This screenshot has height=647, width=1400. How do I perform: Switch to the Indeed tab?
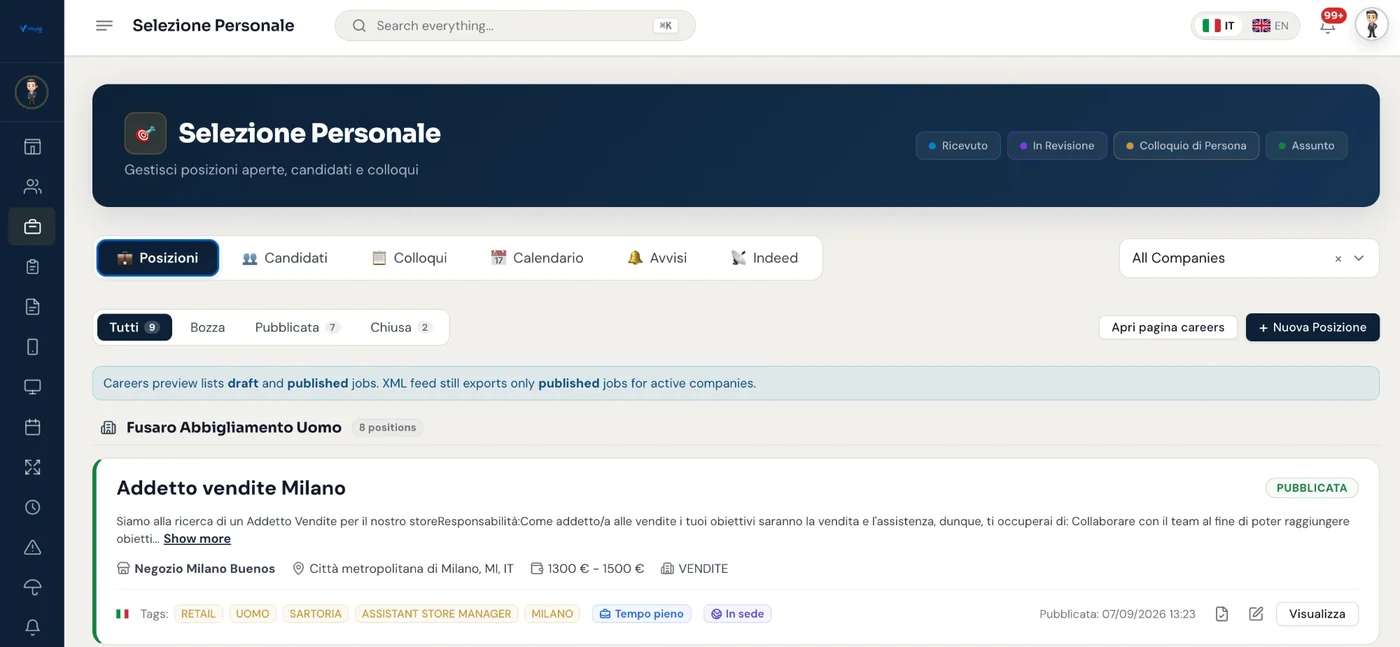pyautogui.click(x=765, y=258)
